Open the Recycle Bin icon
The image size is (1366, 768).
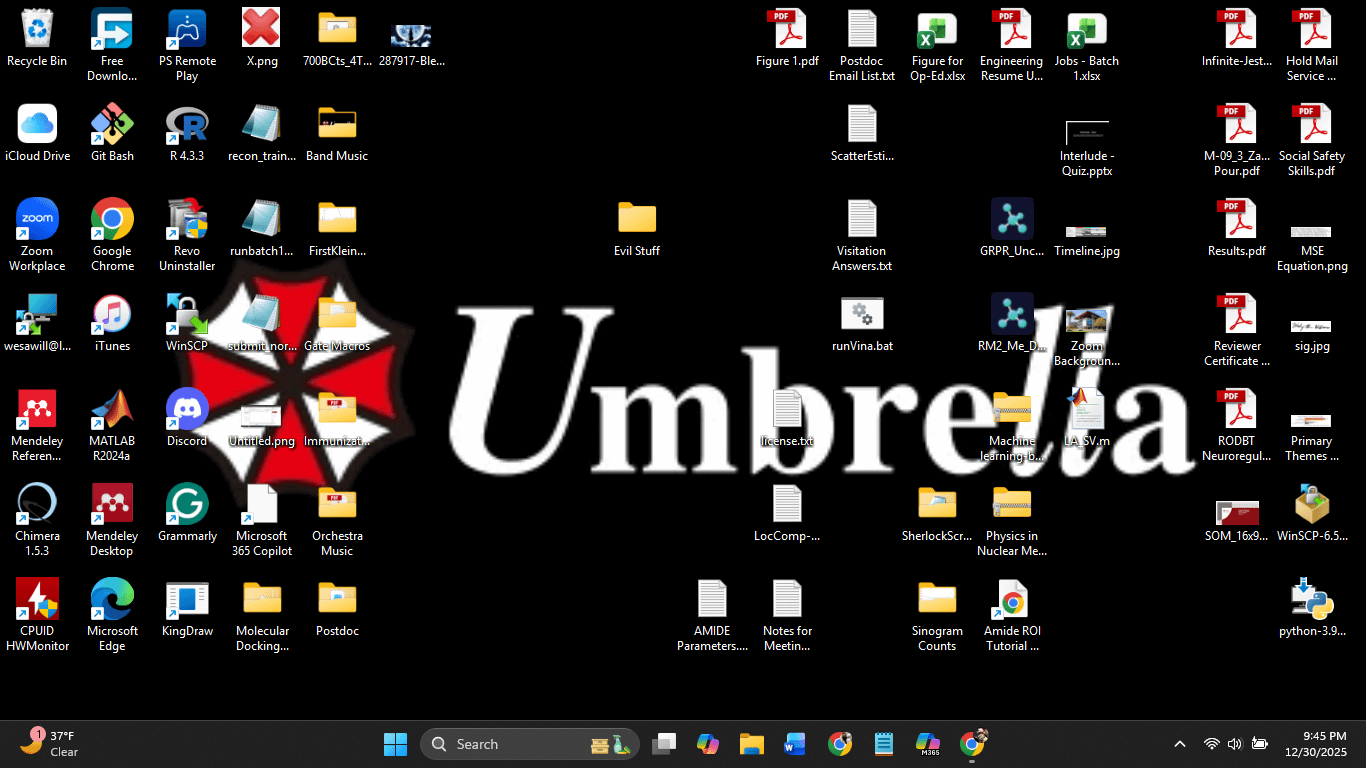(x=37, y=30)
